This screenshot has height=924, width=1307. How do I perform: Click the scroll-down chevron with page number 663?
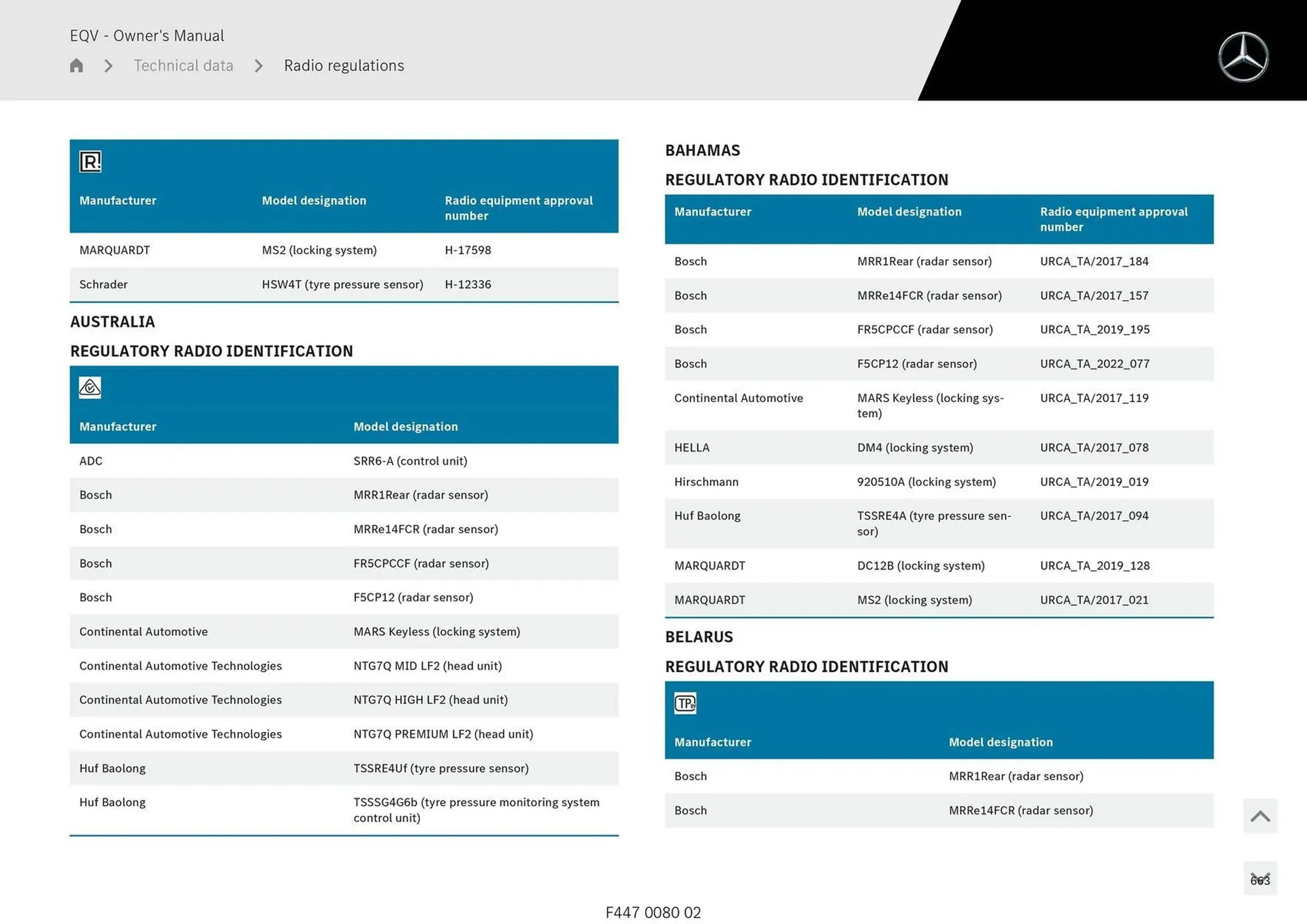pyautogui.click(x=1259, y=878)
